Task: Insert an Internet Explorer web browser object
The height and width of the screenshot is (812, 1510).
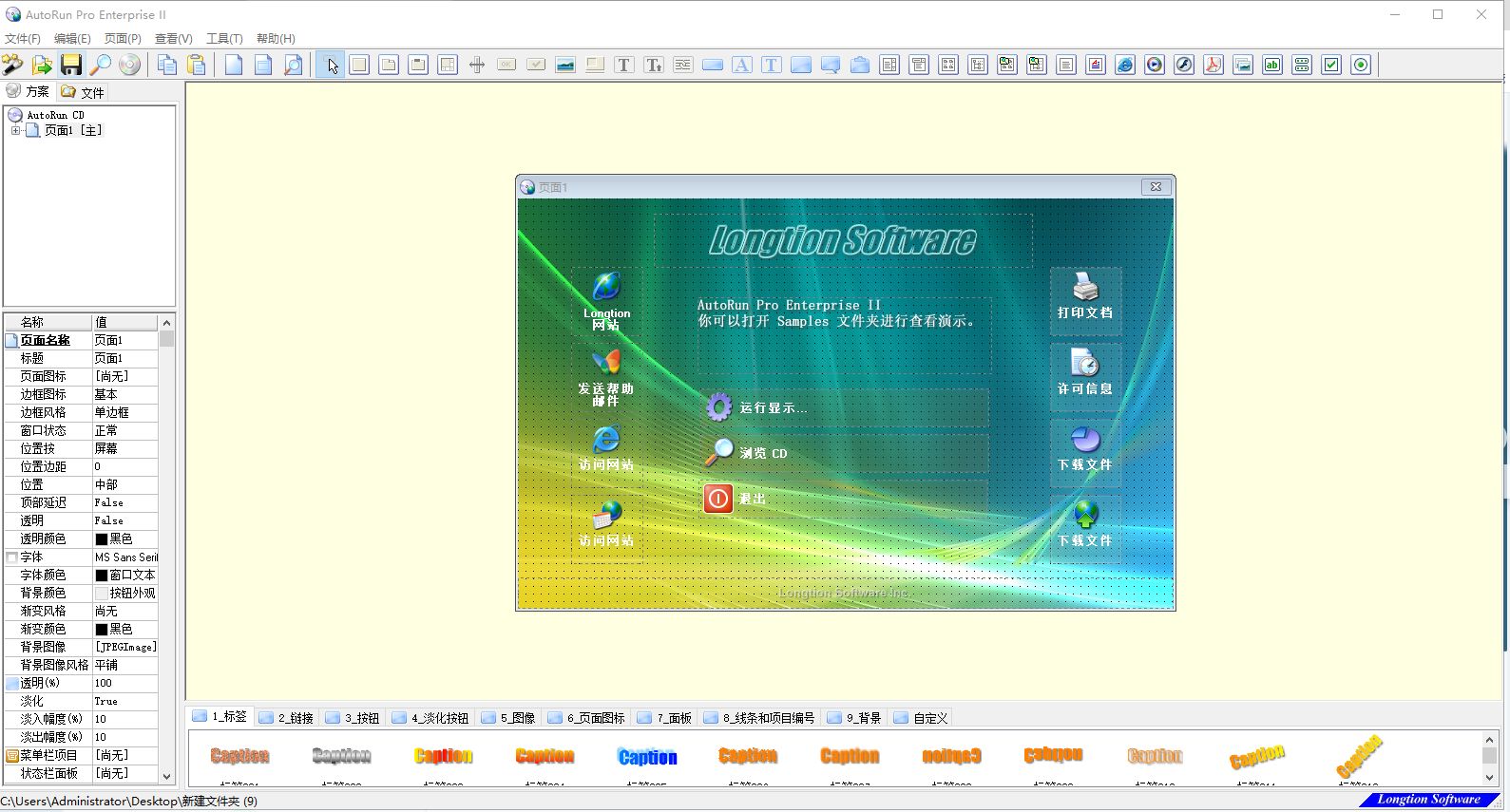Action: (x=1125, y=65)
